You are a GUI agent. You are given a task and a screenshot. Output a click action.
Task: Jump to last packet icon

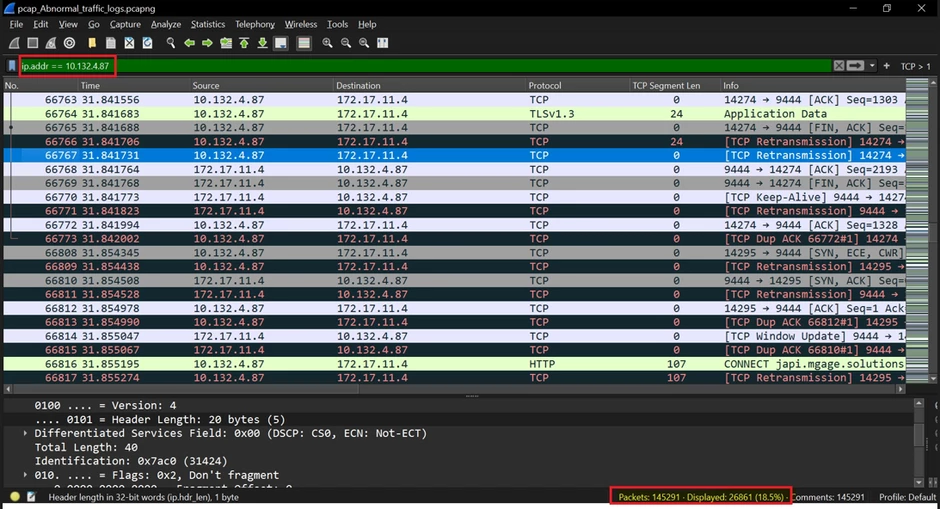(x=263, y=43)
